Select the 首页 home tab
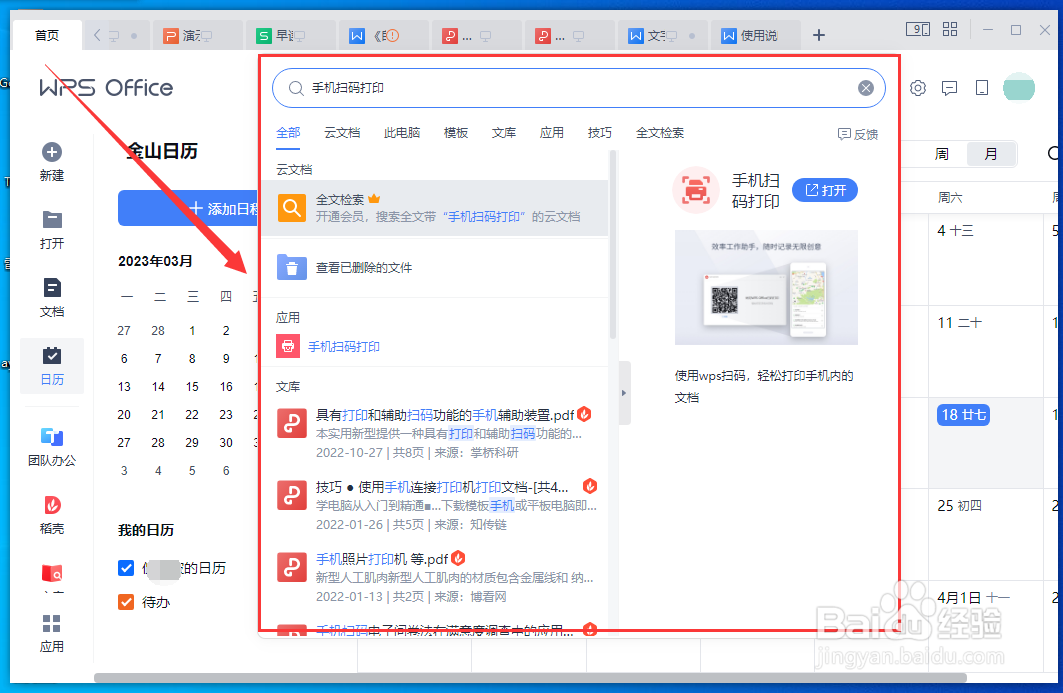The width and height of the screenshot is (1063, 693). (x=47, y=35)
